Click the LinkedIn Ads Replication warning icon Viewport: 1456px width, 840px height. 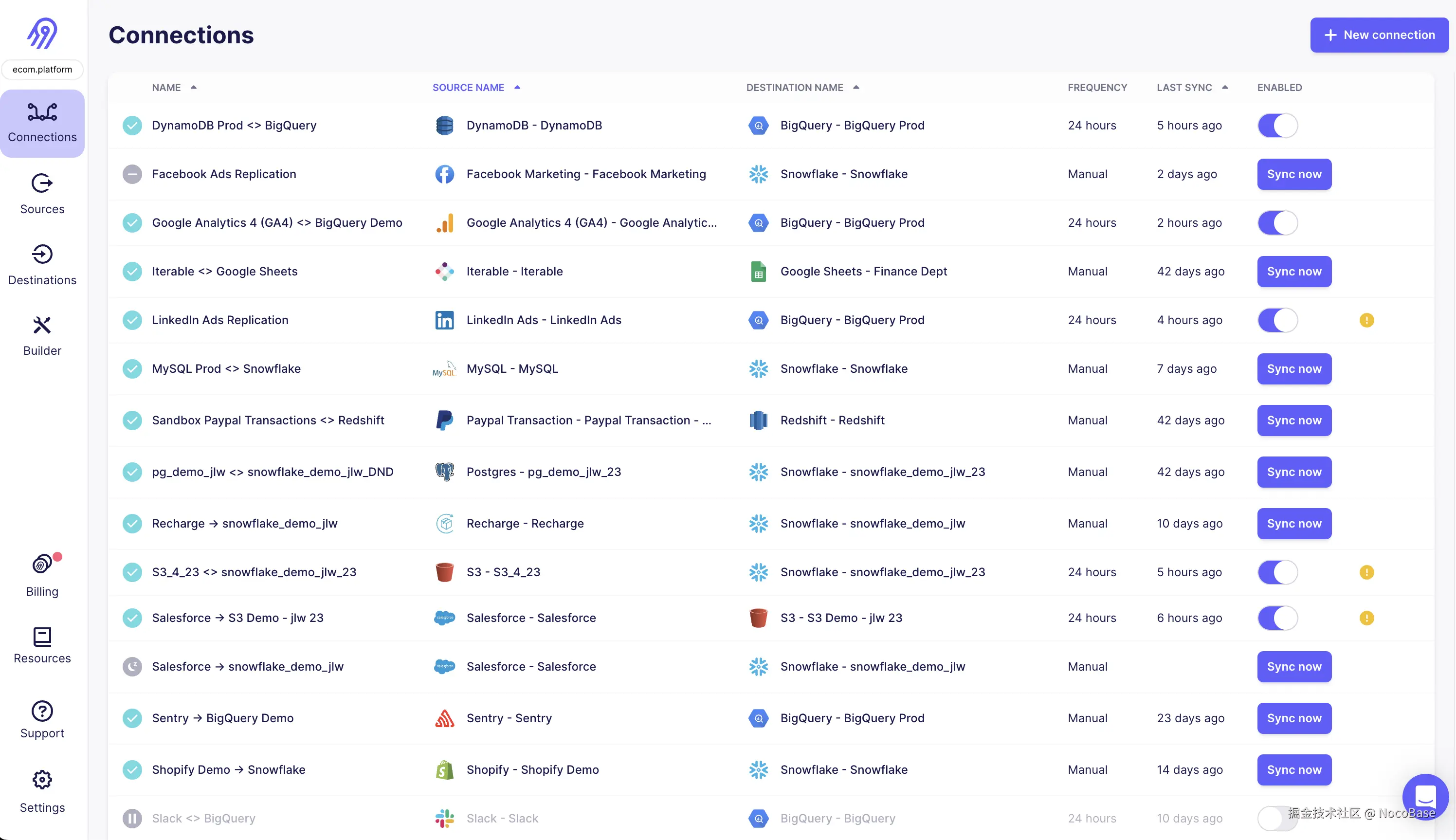pos(1366,320)
